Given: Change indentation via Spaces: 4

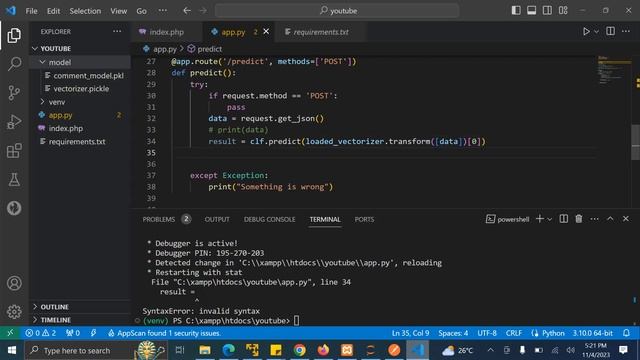Looking at the screenshot, I should (x=453, y=333).
